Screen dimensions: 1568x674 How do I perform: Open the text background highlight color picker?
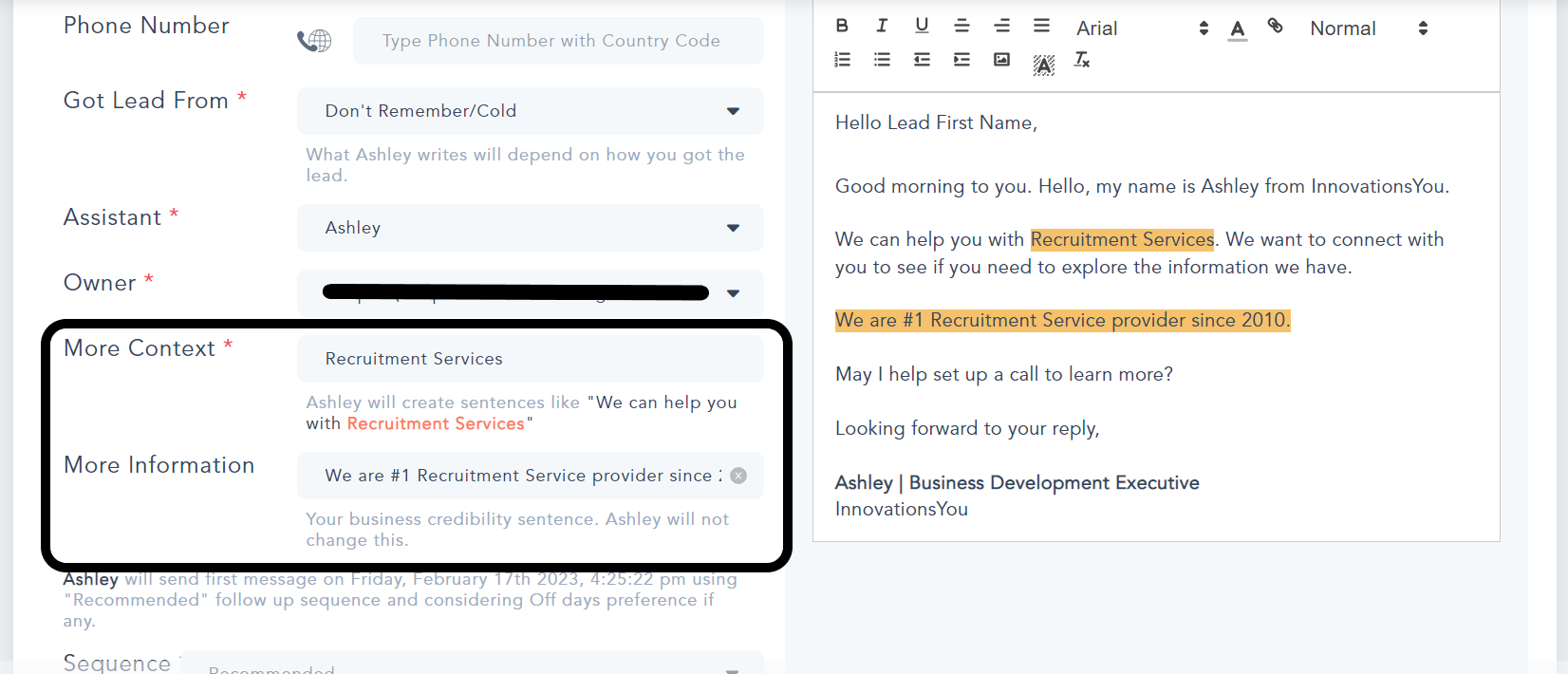point(1043,65)
